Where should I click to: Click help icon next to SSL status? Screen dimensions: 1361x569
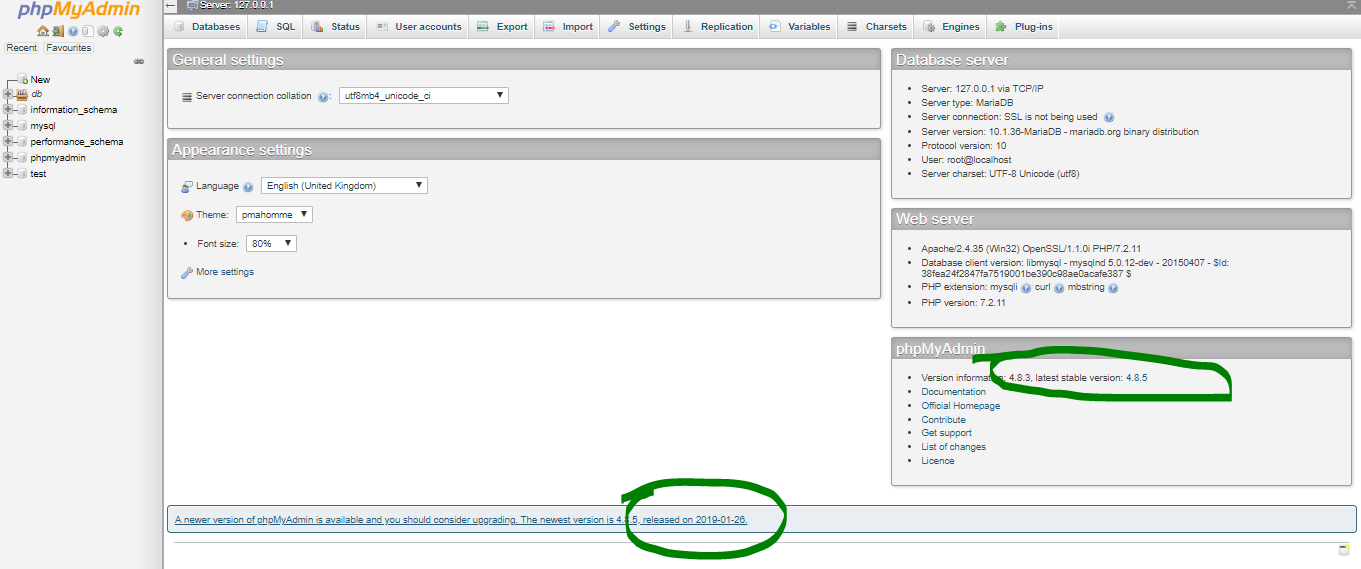click(x=1109, y=117)
